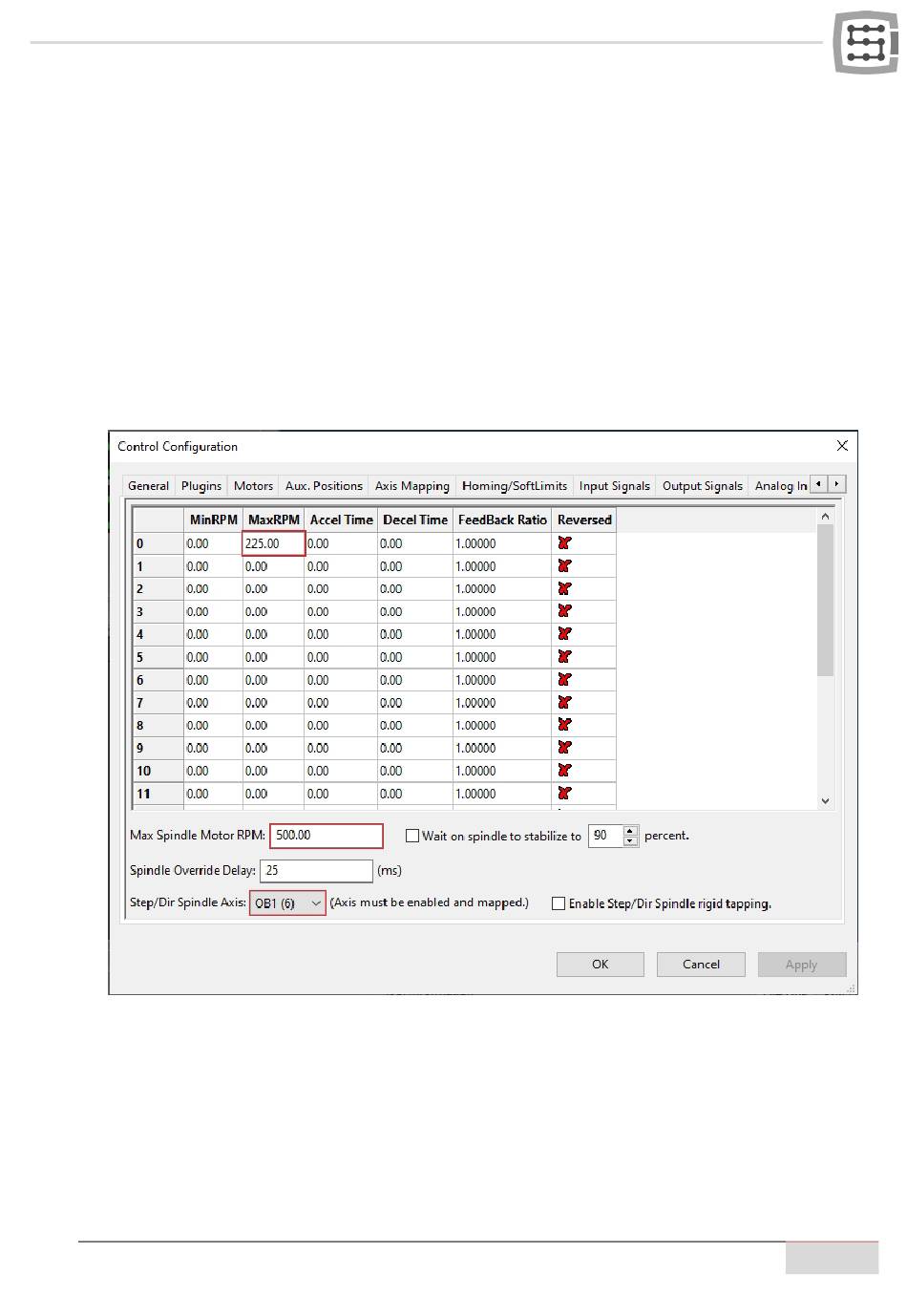
Task: Open the Step/Dir Spindle Axis dropdown
Action: coord(287,903)
